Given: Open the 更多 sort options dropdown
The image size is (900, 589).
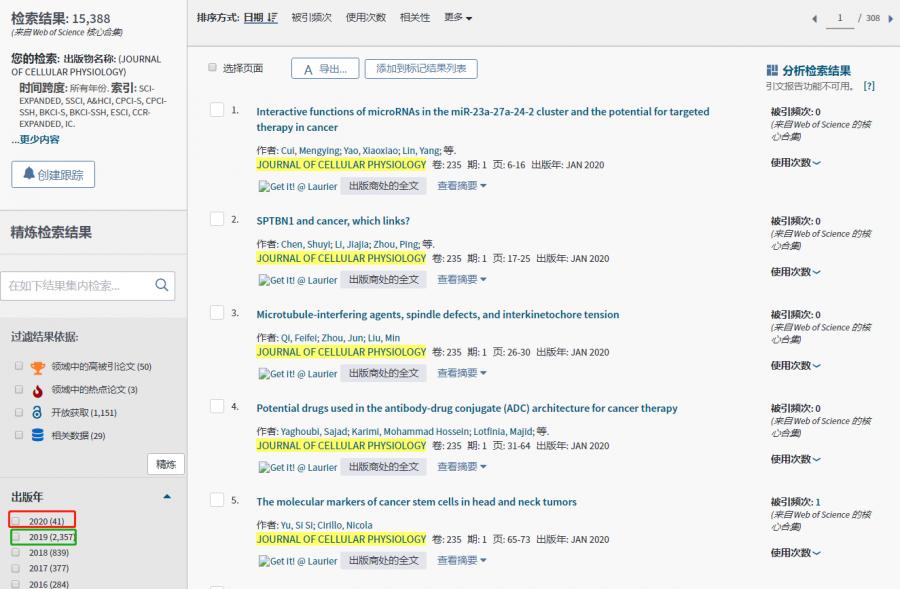Looking at the screenshot, I should click(458, 18).
